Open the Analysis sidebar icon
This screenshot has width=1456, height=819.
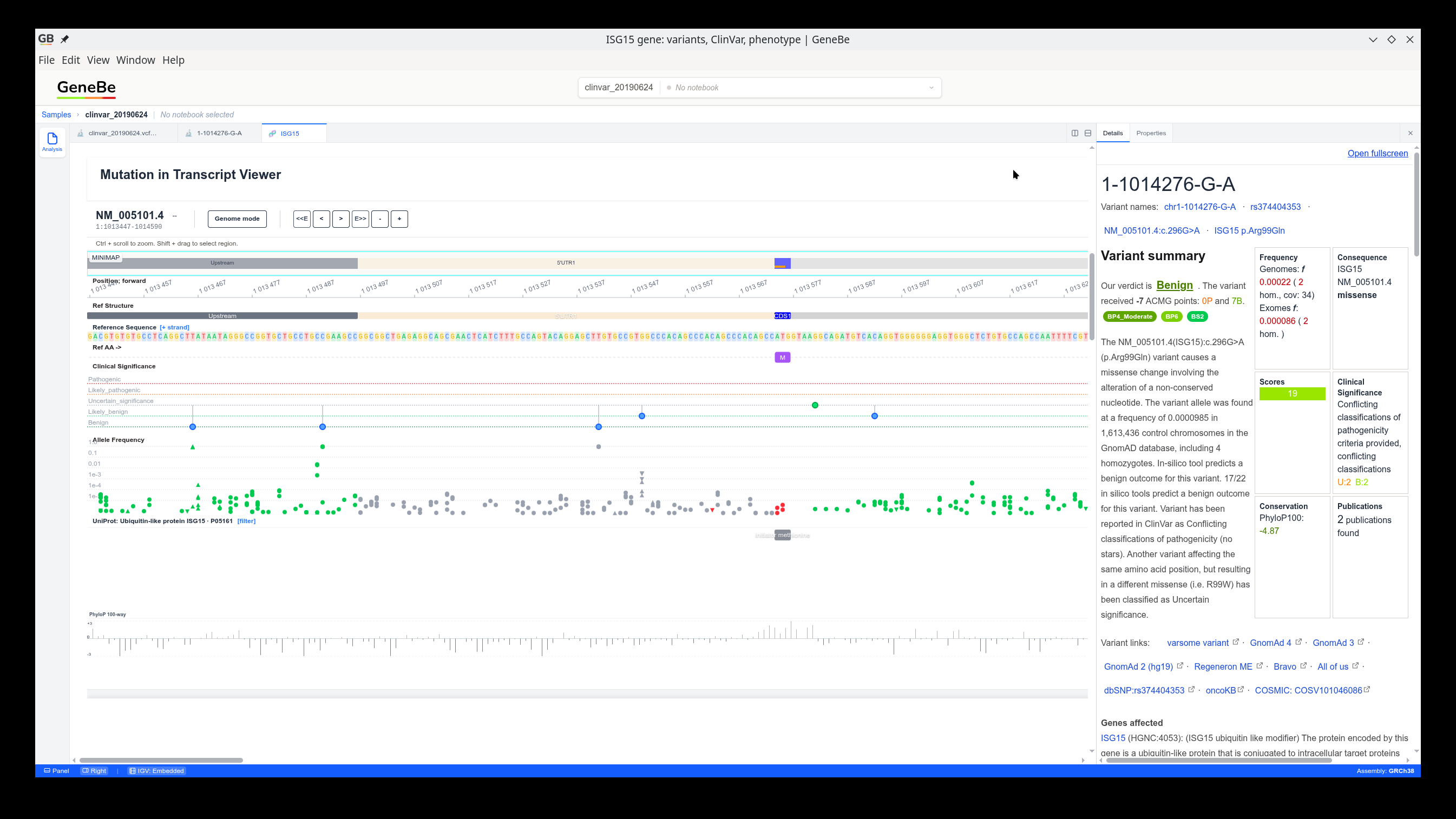pyautogui.click(x=52, y=142)
